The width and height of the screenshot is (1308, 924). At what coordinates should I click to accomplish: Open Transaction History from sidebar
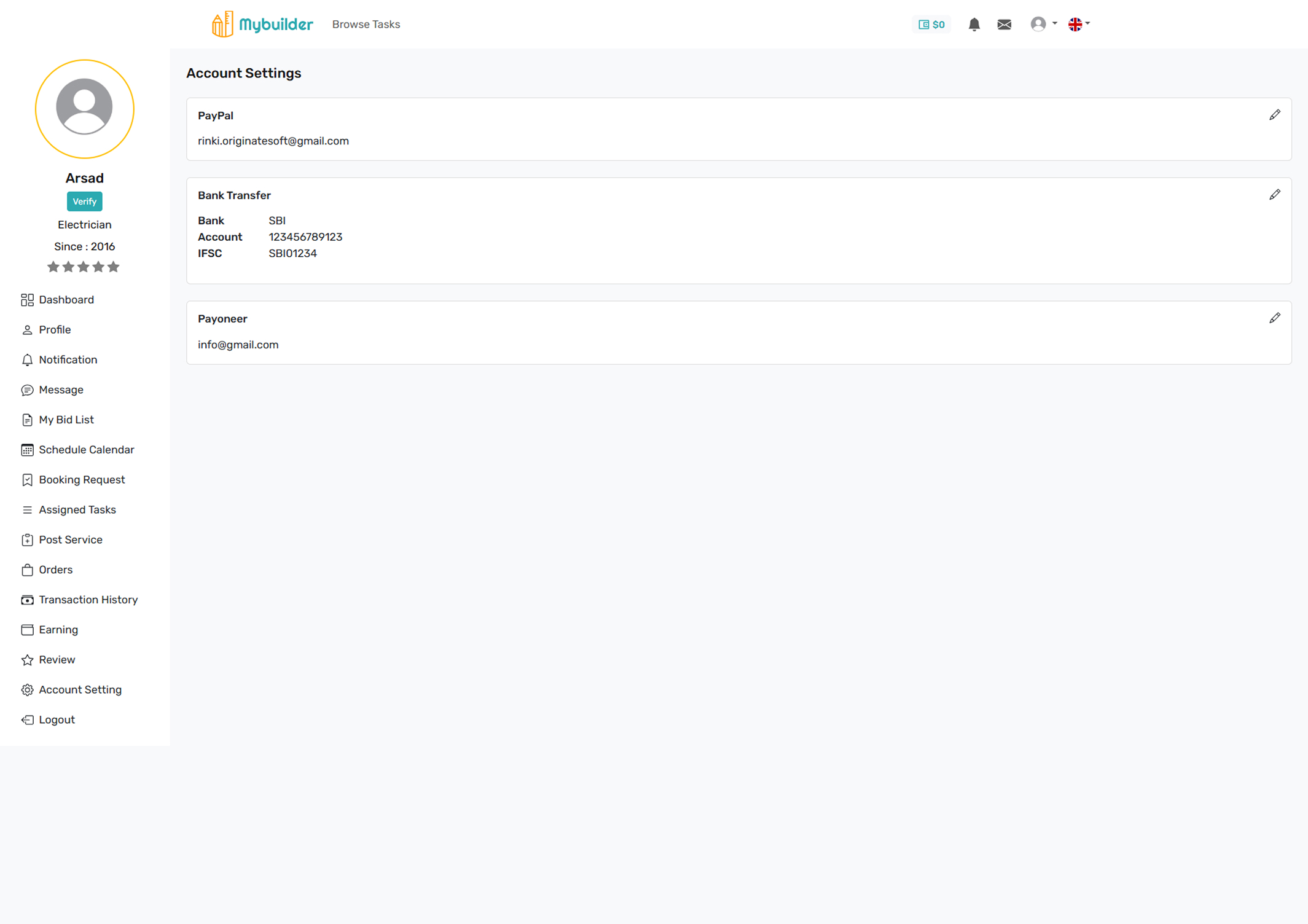88,600
